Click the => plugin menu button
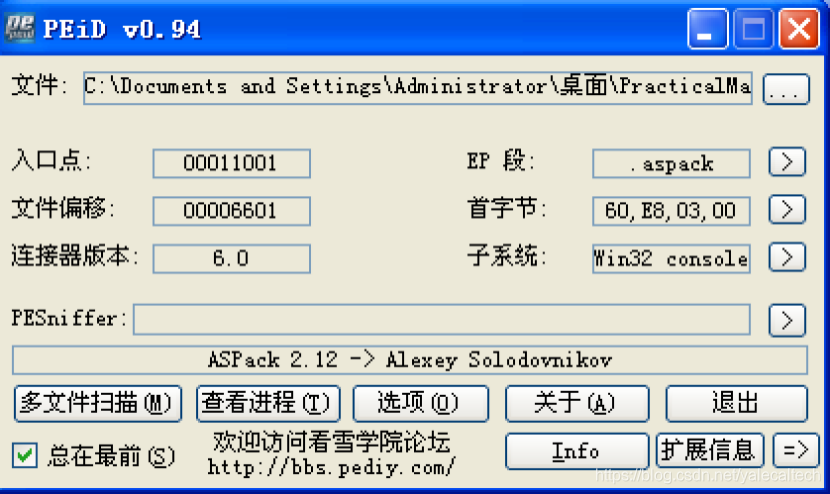The width and height of the screenshot is (830, 494). 796,451
